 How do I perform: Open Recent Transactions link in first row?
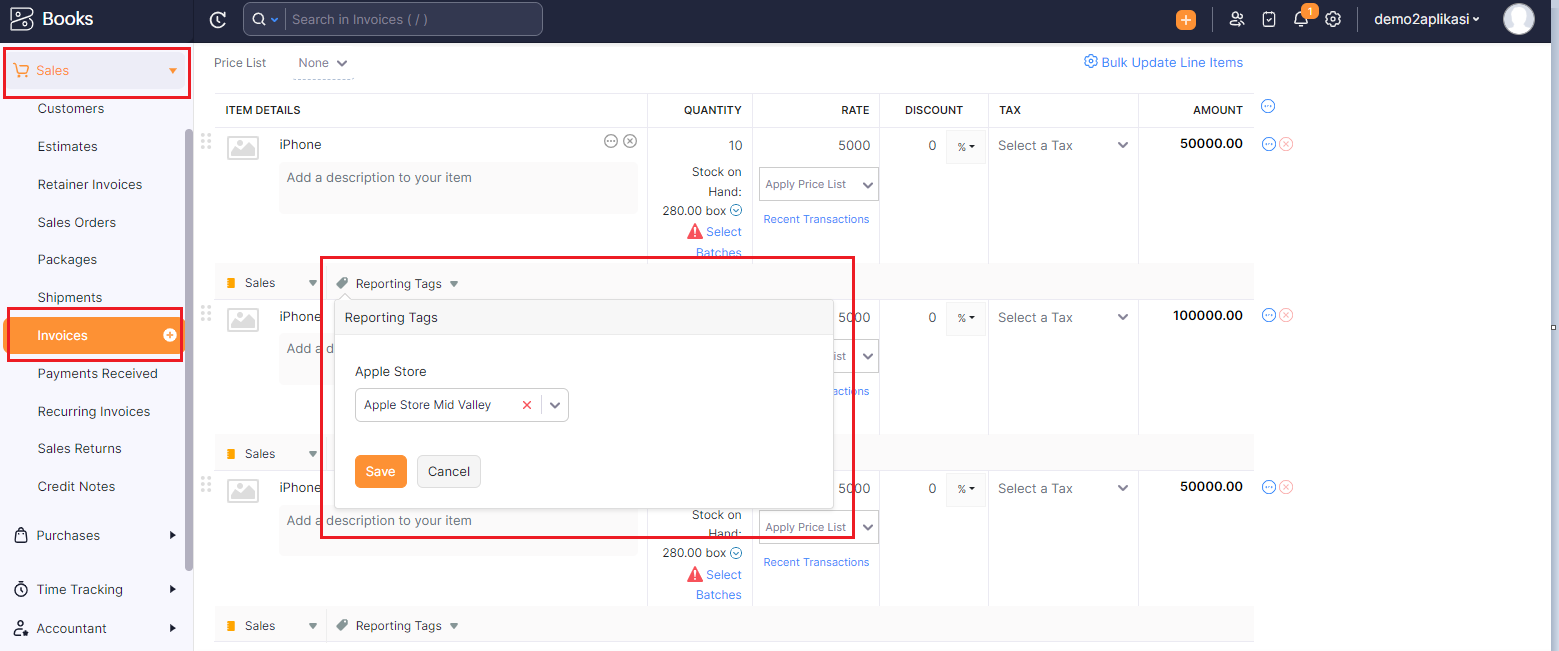(x=816, y=219)
